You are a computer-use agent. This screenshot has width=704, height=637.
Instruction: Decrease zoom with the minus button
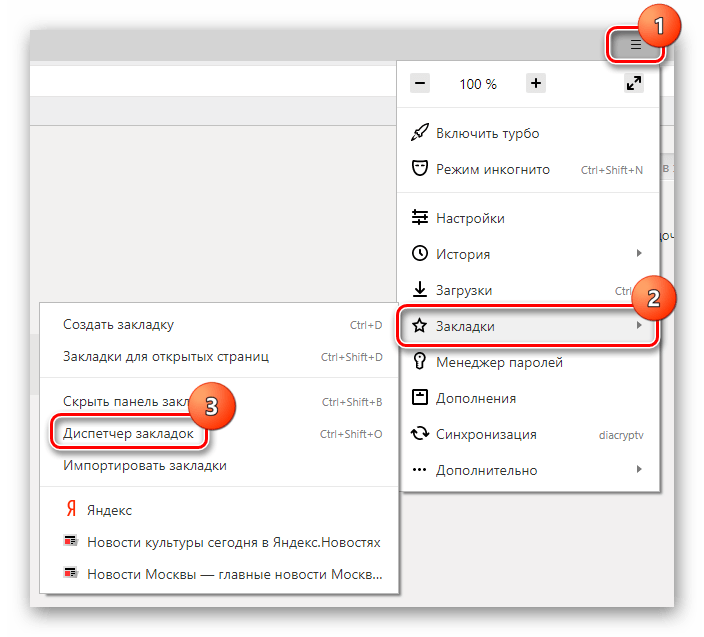pyautogui.click(x=420, y=83)
